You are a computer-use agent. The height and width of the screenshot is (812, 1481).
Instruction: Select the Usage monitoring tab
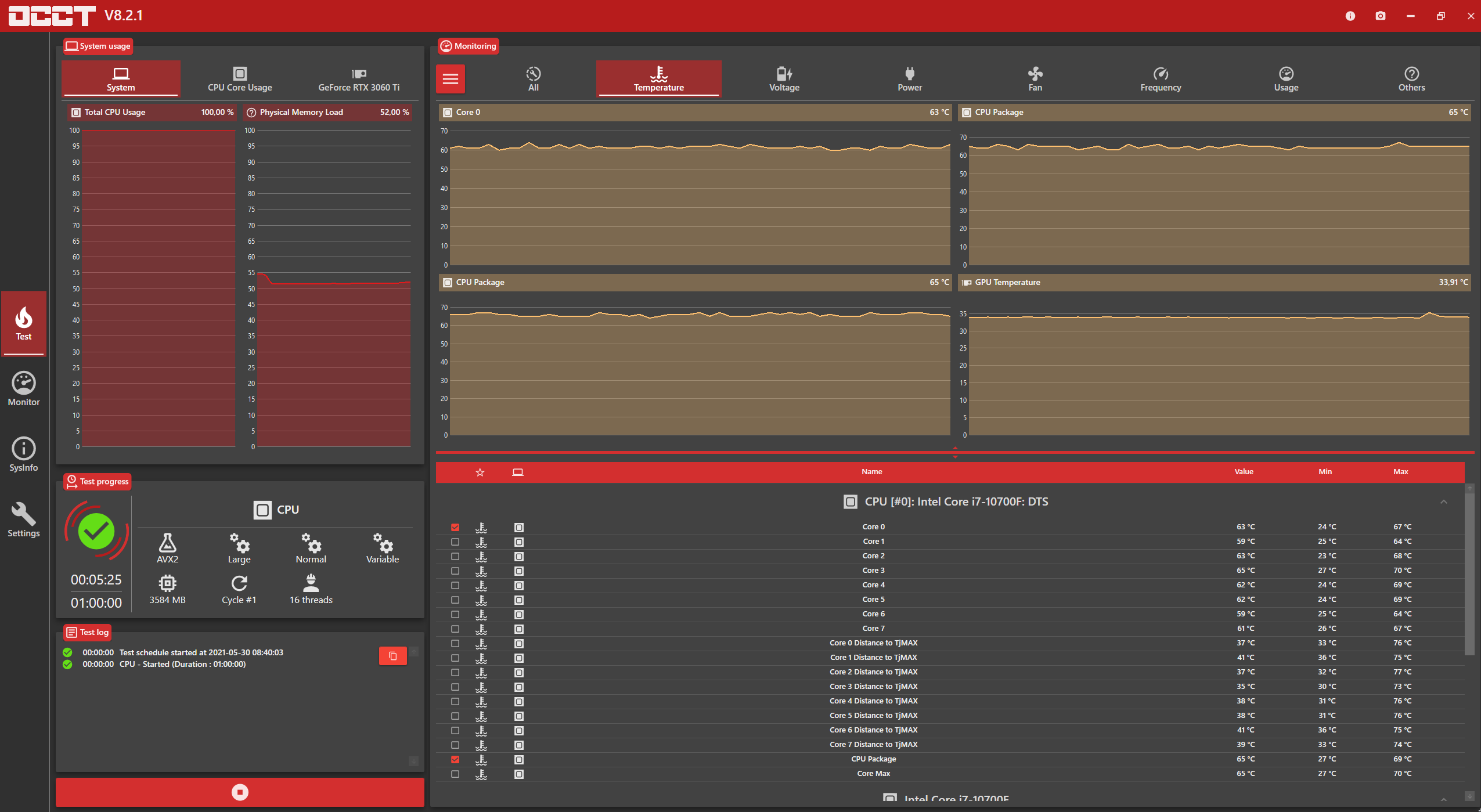1286,79
